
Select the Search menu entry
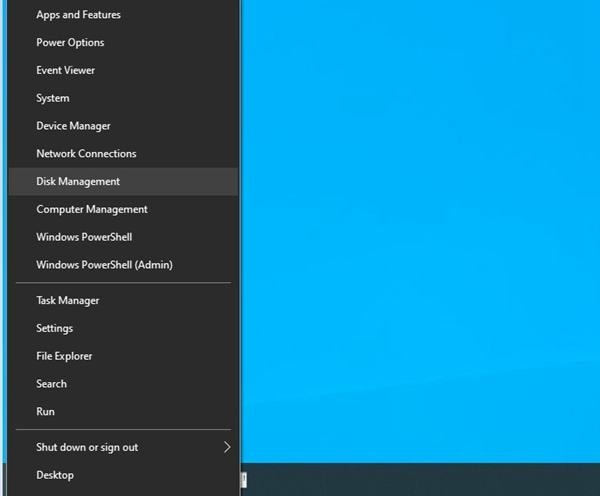(x=123, y=384)
